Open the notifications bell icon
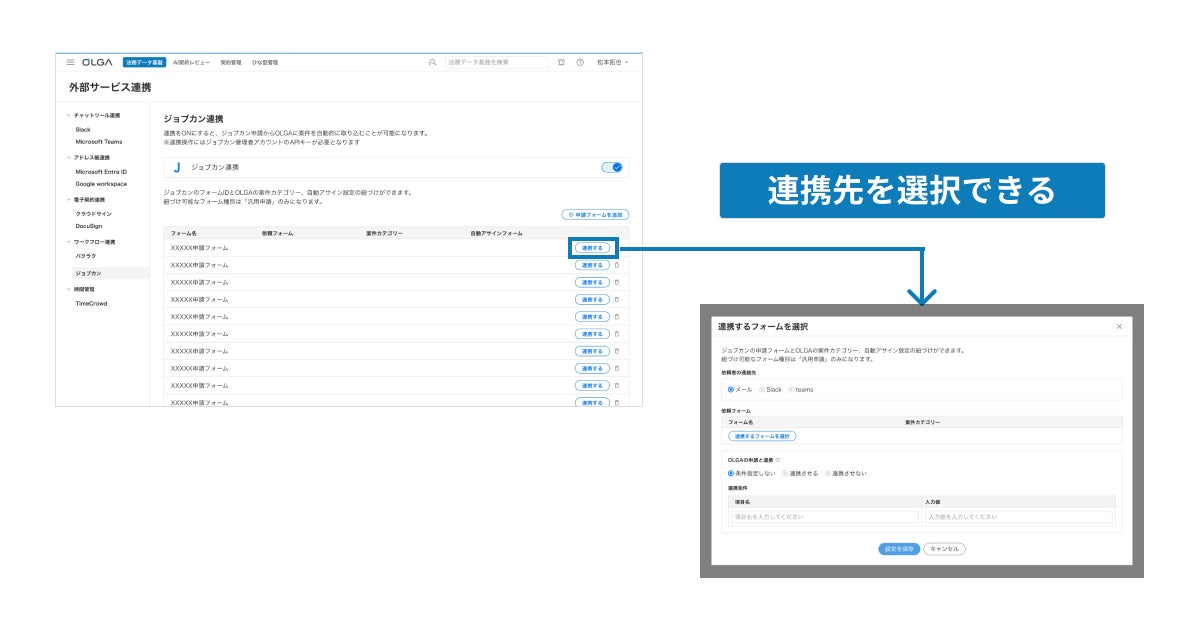Screen dimensions: 1200x630 click(562, 62)
